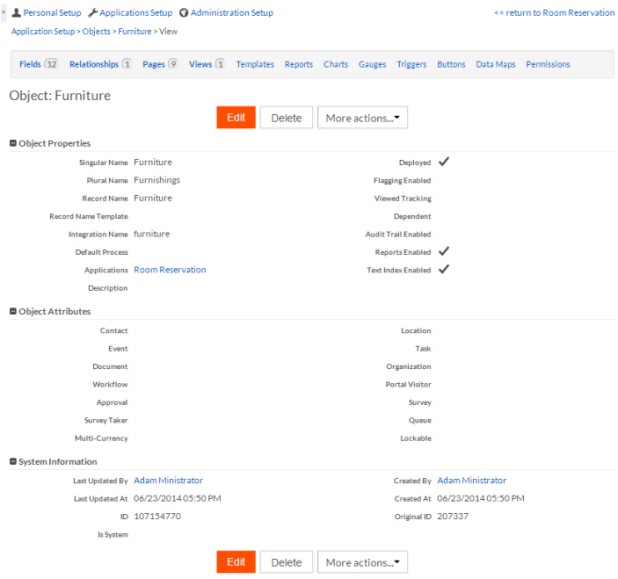618x579 pixels.
Task: Collapse the Object Properties section
Action: [x=13, y=143]
